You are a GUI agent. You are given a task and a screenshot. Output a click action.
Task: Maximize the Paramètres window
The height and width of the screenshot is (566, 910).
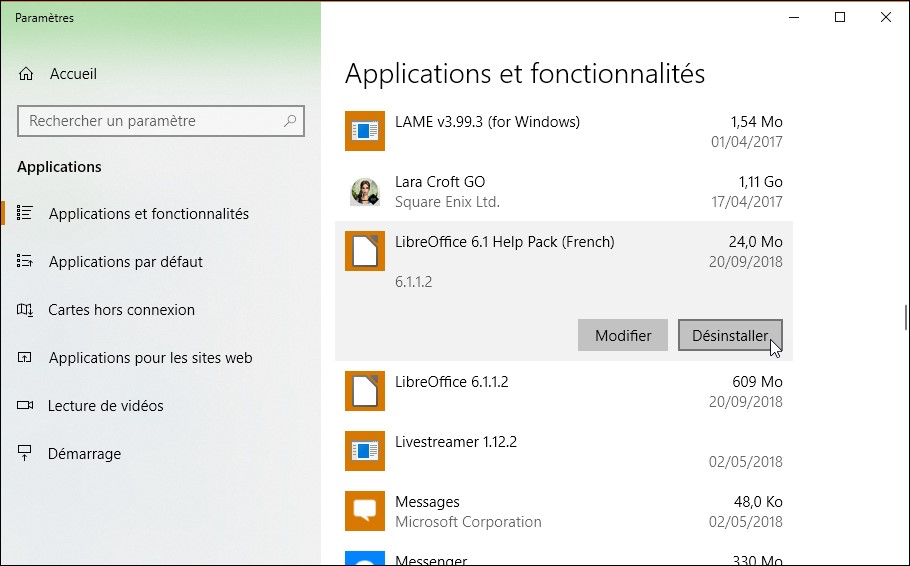(840, 17)
